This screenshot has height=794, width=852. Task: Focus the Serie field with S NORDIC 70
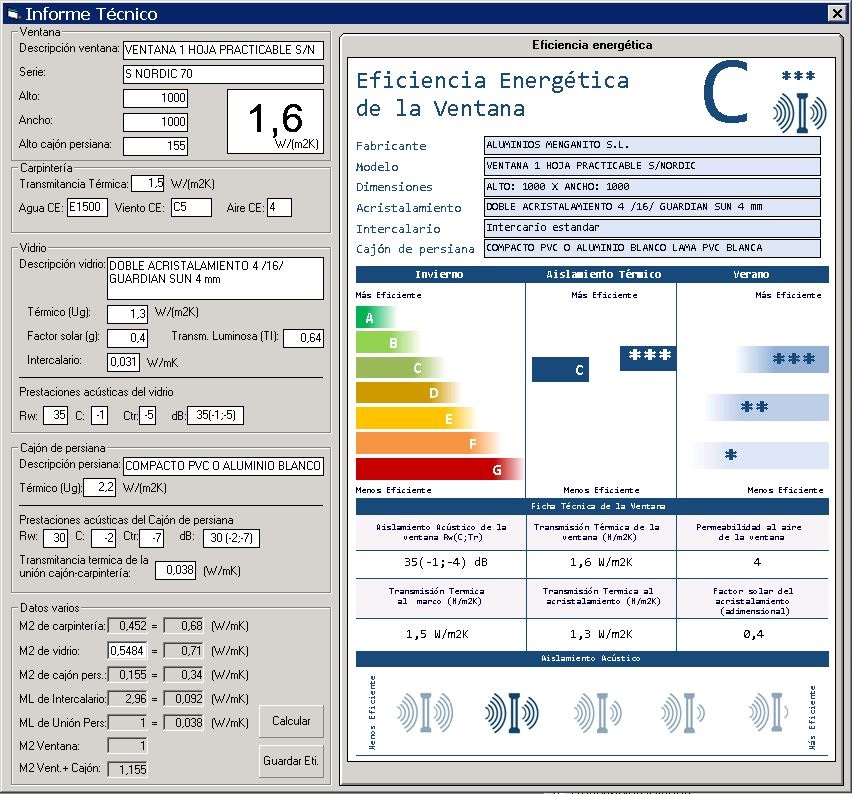223,75
